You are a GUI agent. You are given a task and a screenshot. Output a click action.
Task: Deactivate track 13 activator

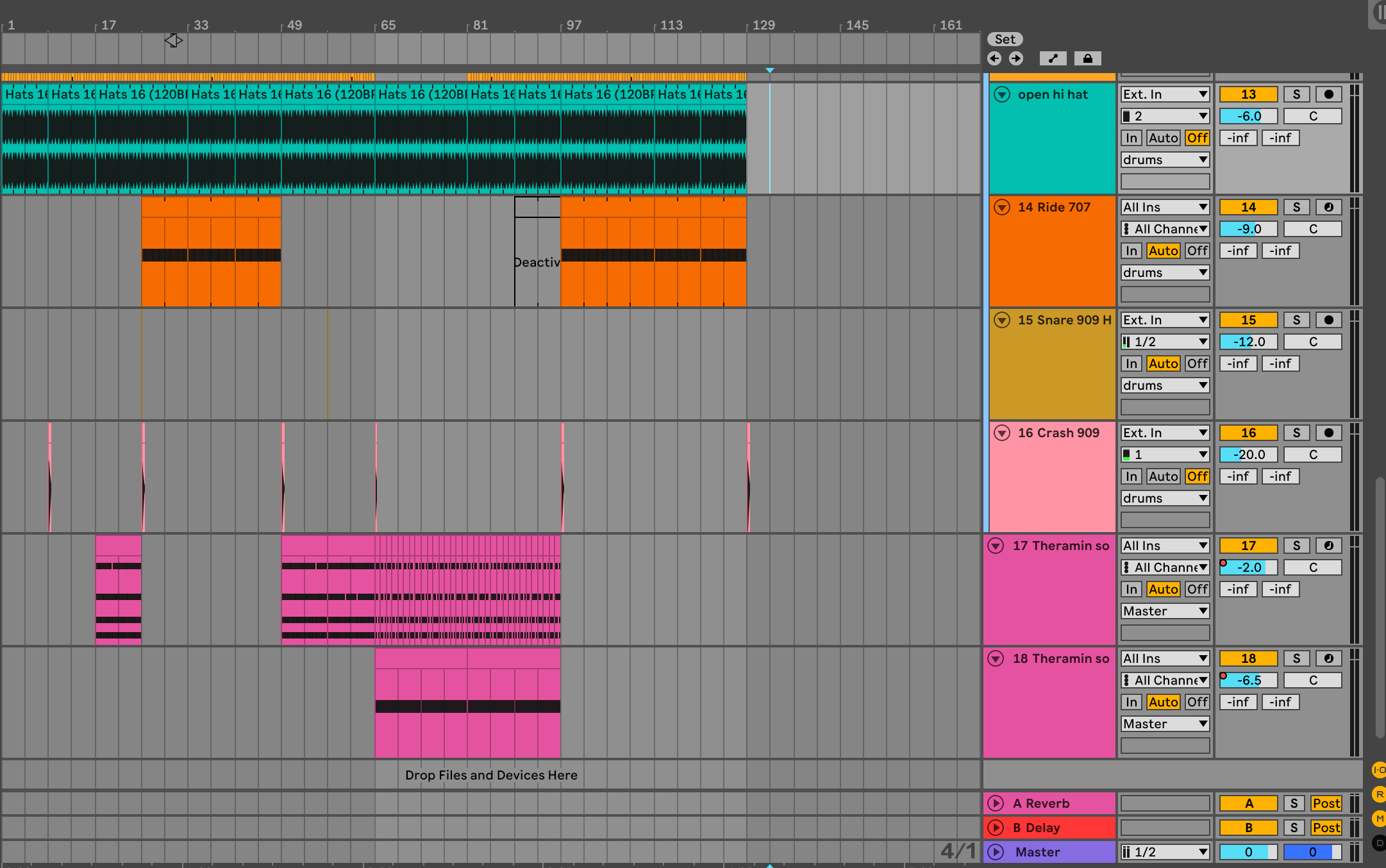pyautogui.click(x=1248, y=94)
